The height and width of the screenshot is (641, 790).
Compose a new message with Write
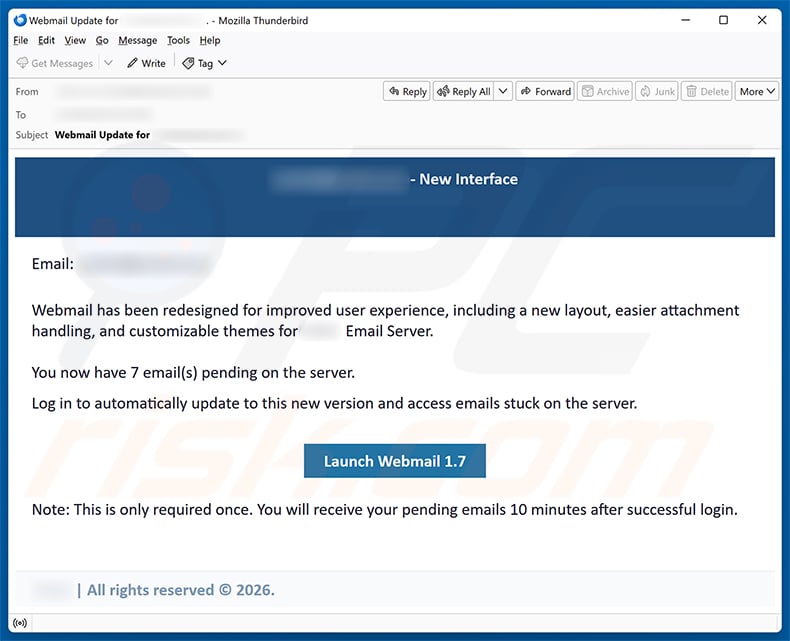pos(146,63)
